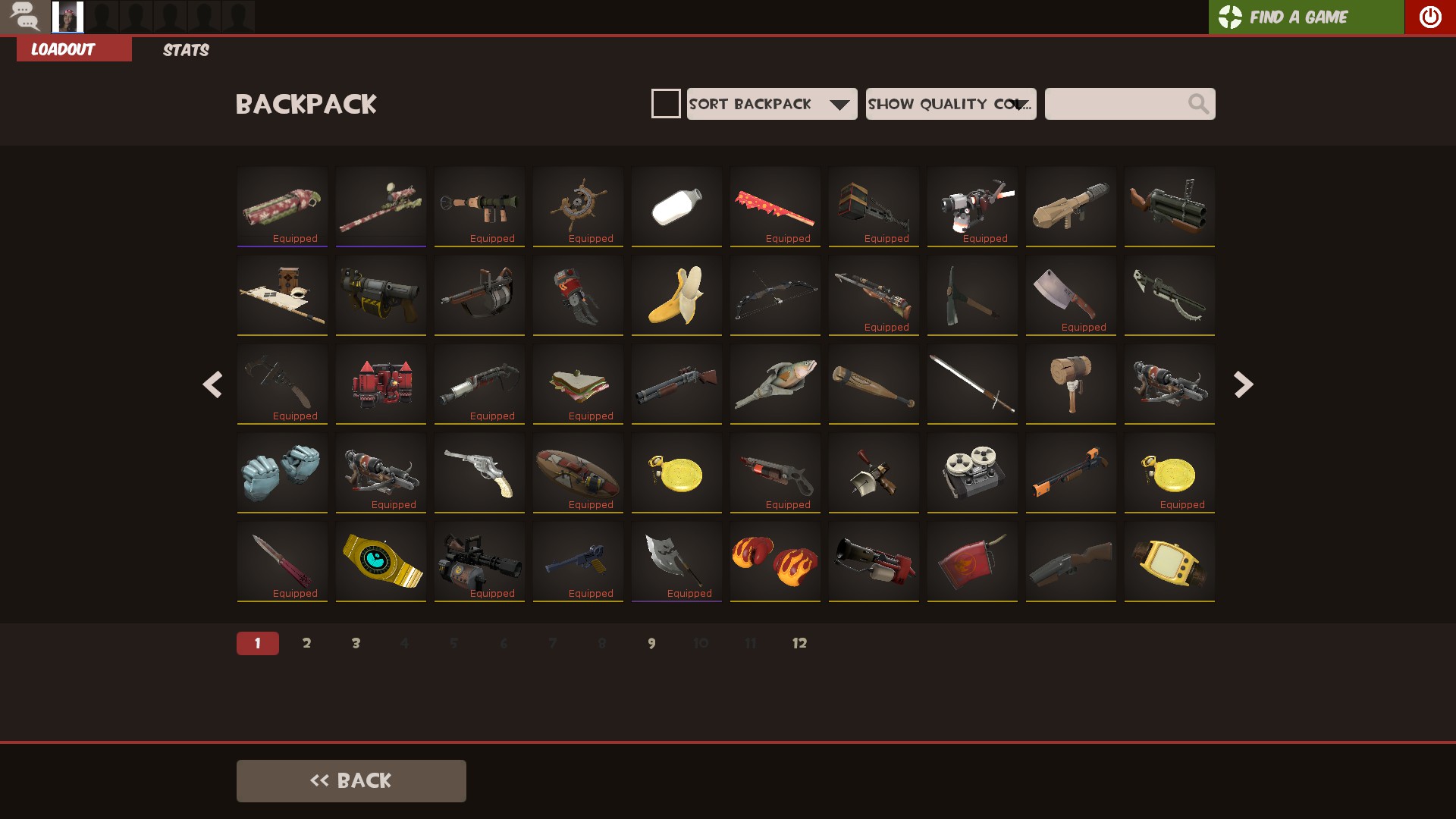Open the chat speech bubbles icon
Viewport: 1456px width, 819px height.
pos(24,16)
